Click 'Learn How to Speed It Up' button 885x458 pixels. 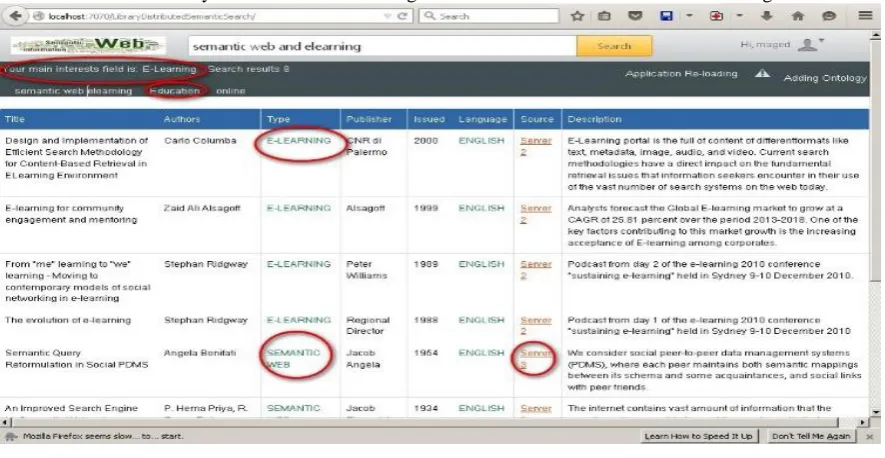[698, 437]
